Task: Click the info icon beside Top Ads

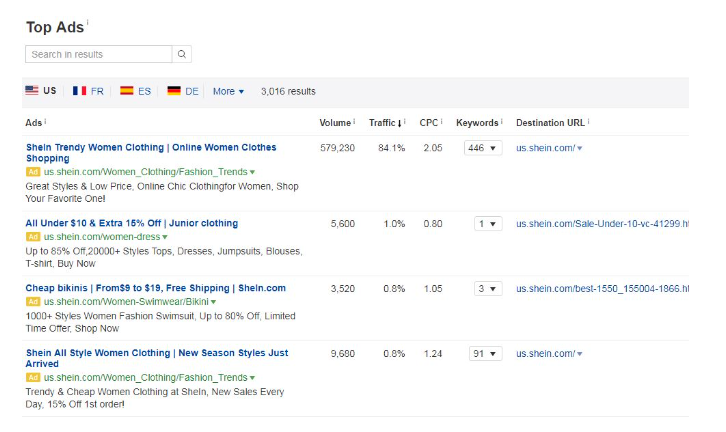Action: coord(88,22)
